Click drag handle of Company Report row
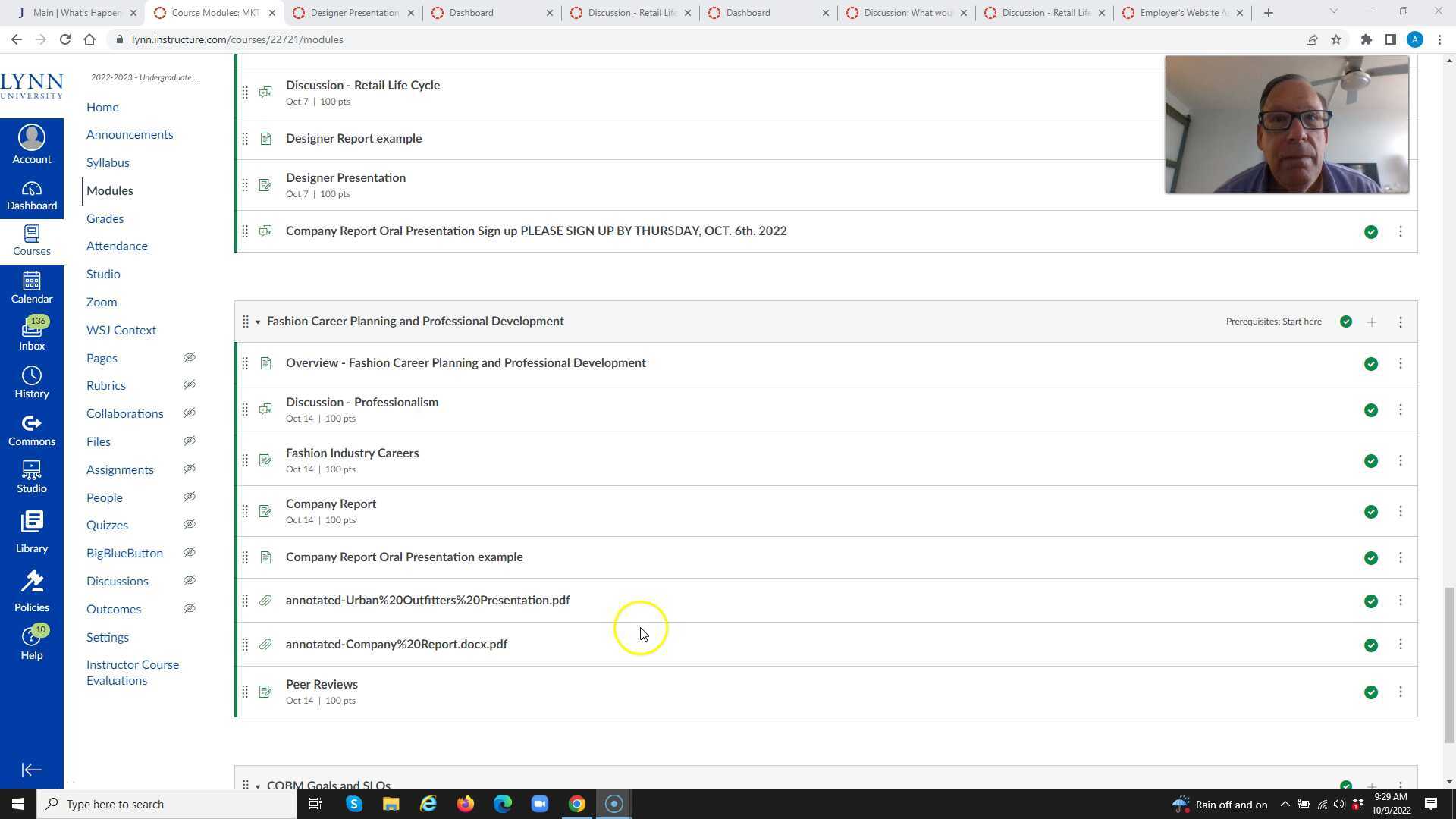 [x=245, y=512]
